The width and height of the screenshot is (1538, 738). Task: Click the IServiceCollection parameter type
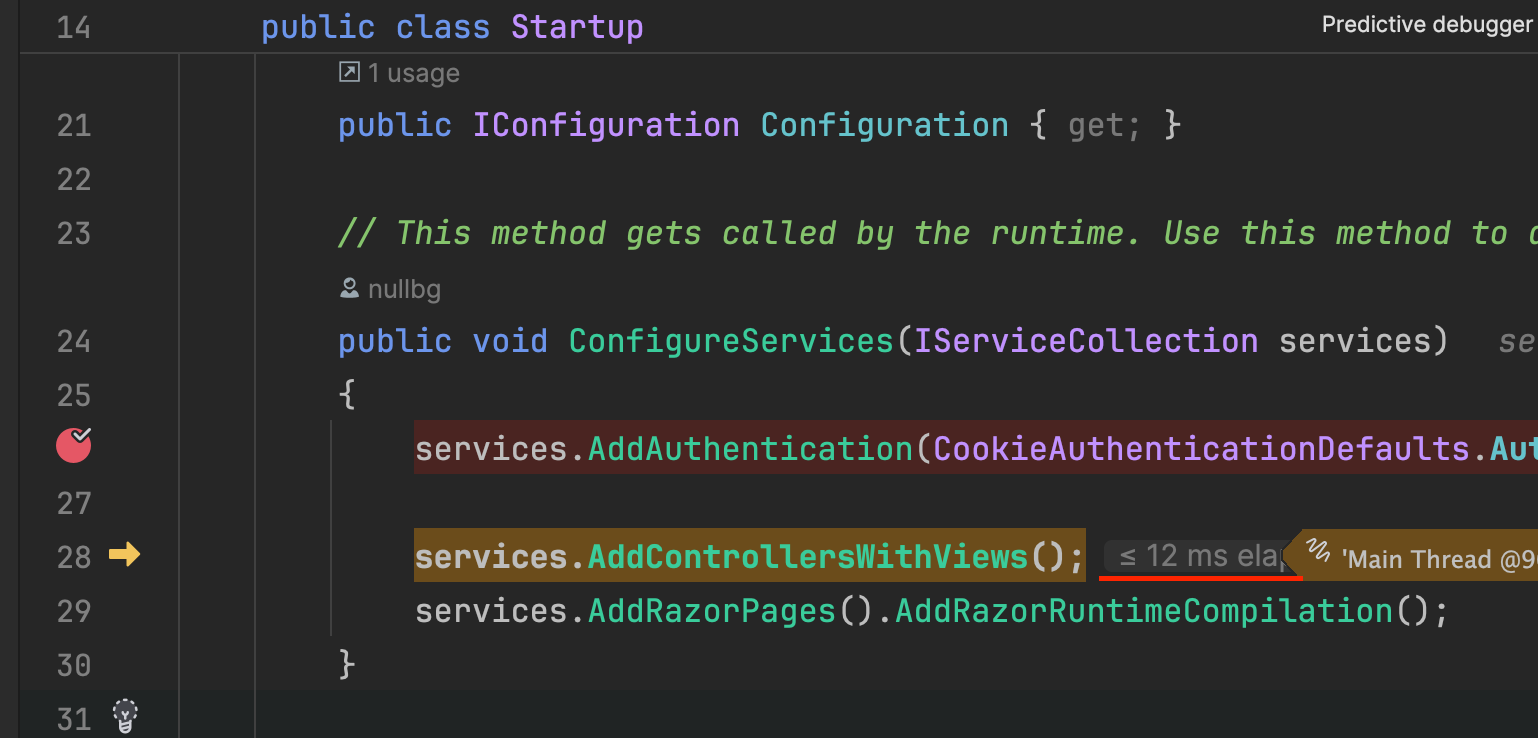point(1086,342)
